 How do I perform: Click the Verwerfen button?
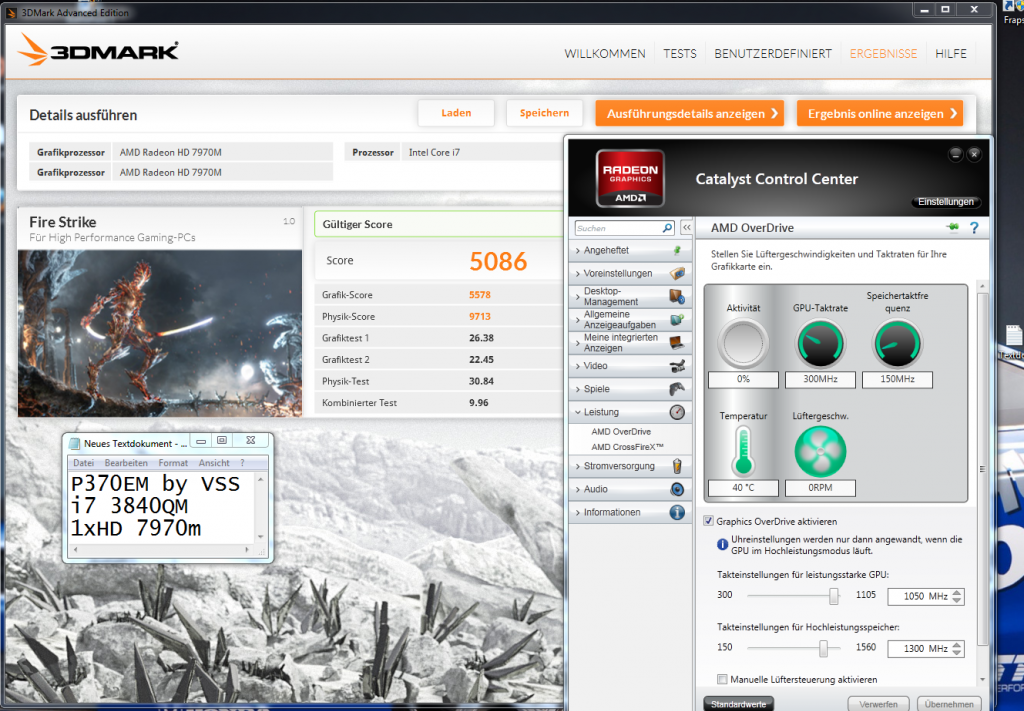pos(878,704)
